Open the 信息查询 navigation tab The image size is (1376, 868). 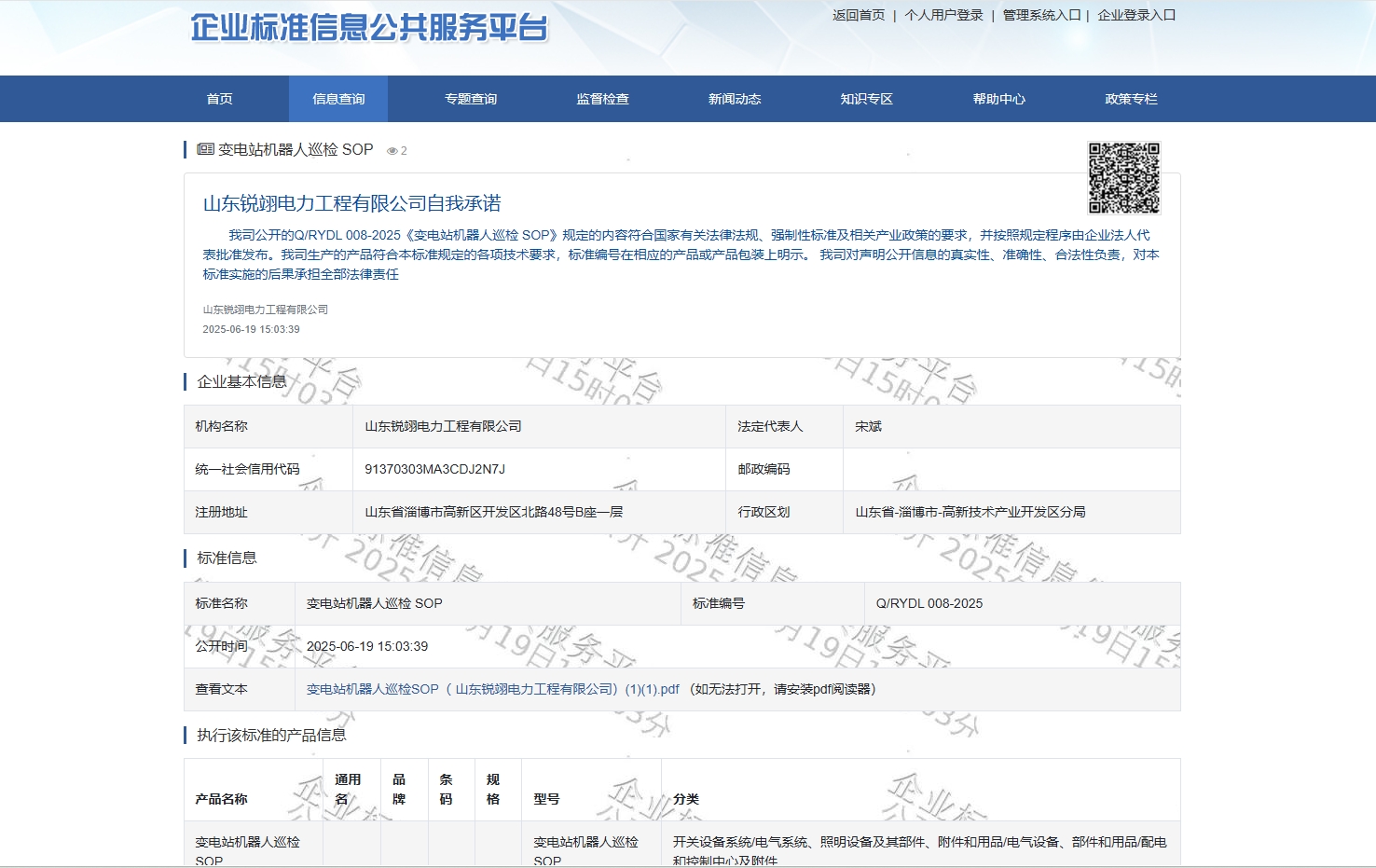pyautogui.click(x=338, y=99)
